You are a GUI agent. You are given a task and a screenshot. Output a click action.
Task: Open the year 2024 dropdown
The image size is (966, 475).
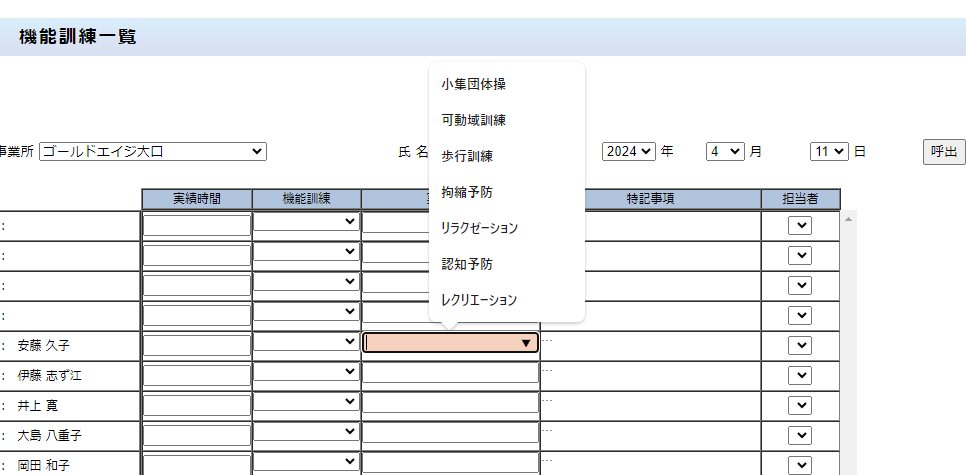(628, 151)
